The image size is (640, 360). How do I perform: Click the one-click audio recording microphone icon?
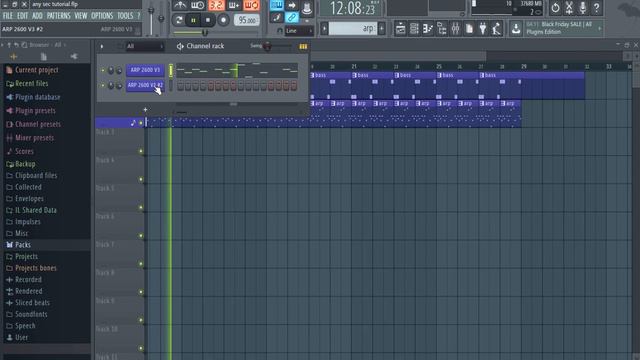(583, 7)
